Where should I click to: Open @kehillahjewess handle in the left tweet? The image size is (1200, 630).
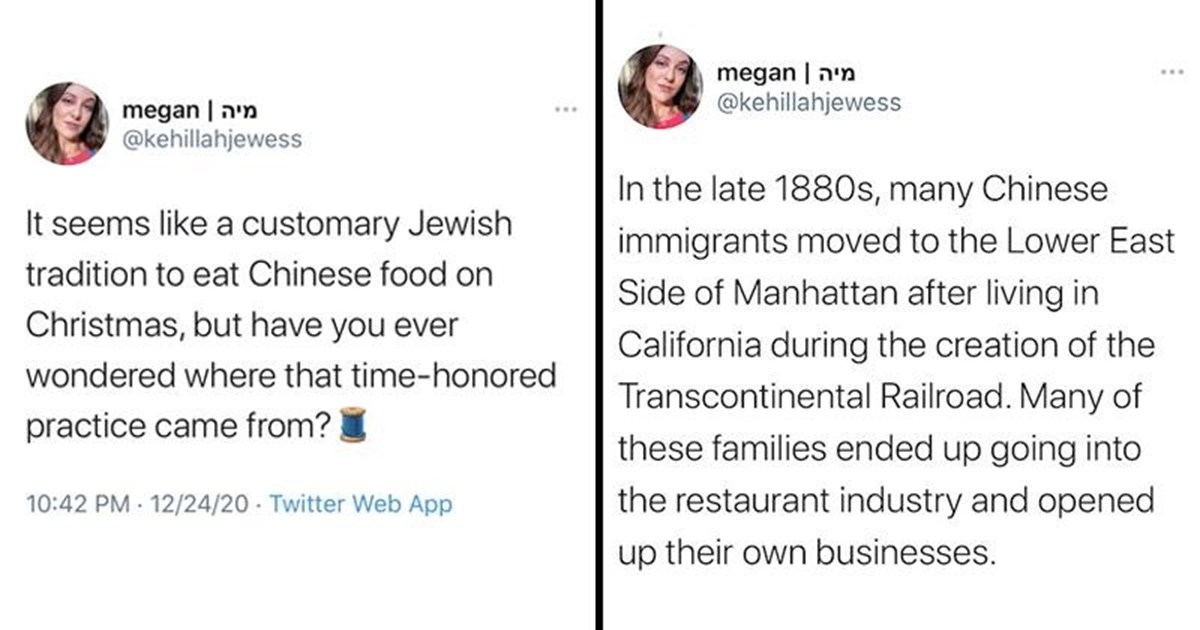(210, 139)
